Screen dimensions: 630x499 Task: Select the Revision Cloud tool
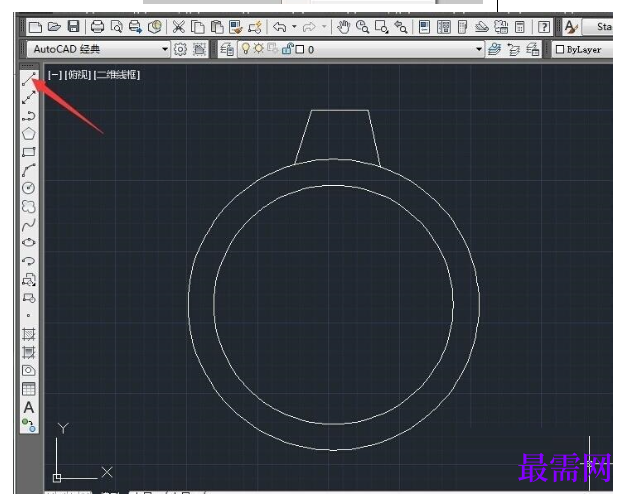(29, 207)
